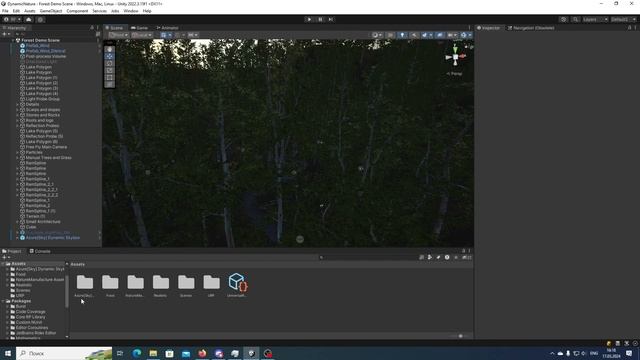Select the Rotate tool in scene overlay
This screenshot has width=640, height=360.
tap(109, 63)
